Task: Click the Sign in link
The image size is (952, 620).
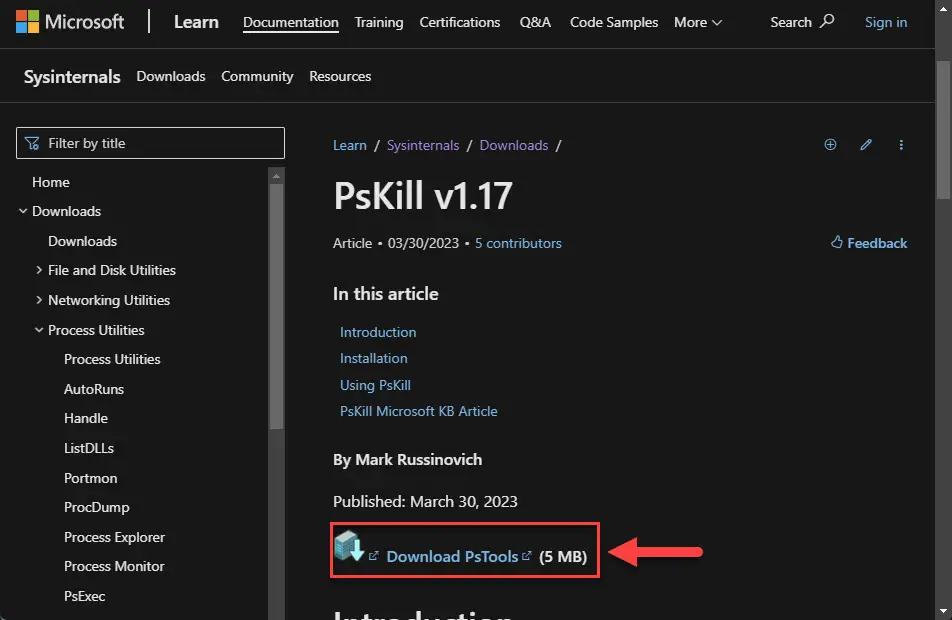Action: pyautogui.click(x=886, y=22)
